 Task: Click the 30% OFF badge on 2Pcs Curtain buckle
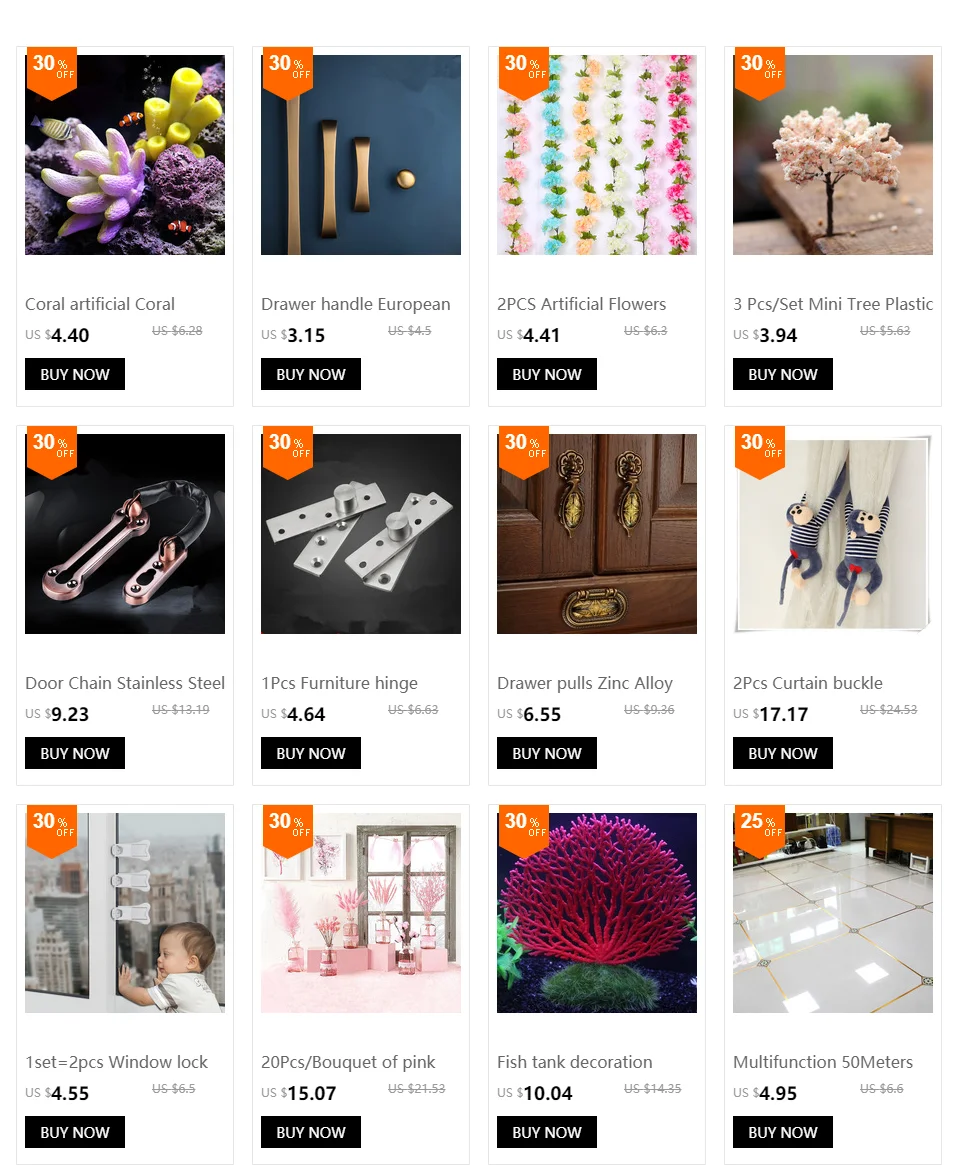[760, 451]
